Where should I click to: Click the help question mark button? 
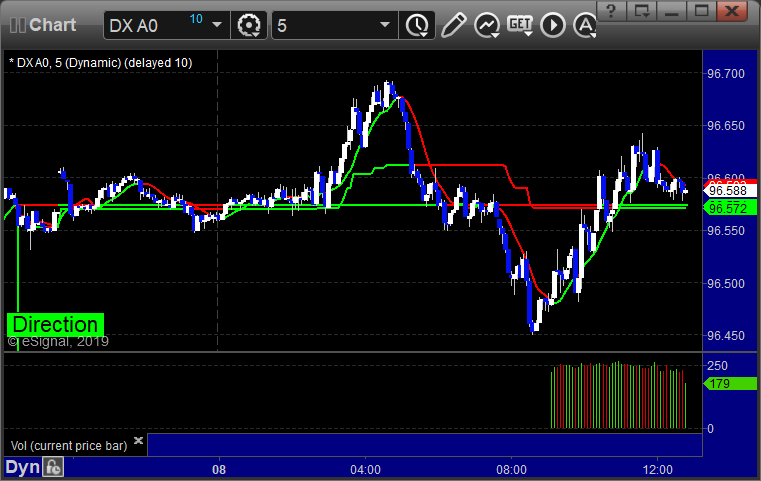pos(611,10)
